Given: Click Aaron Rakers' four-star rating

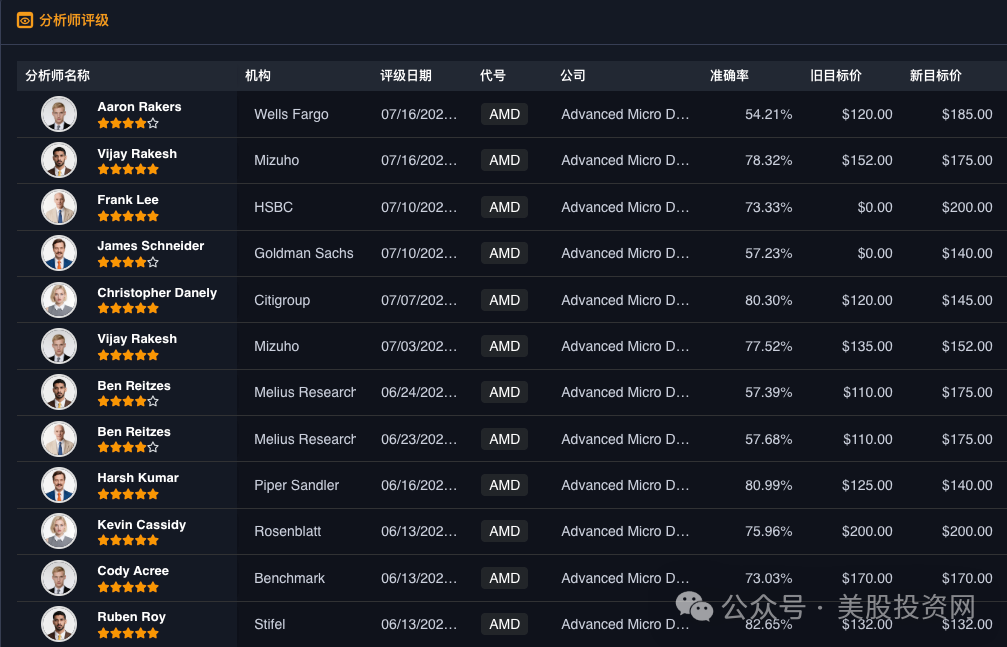Looking at the screenshot, I should 128,123.
